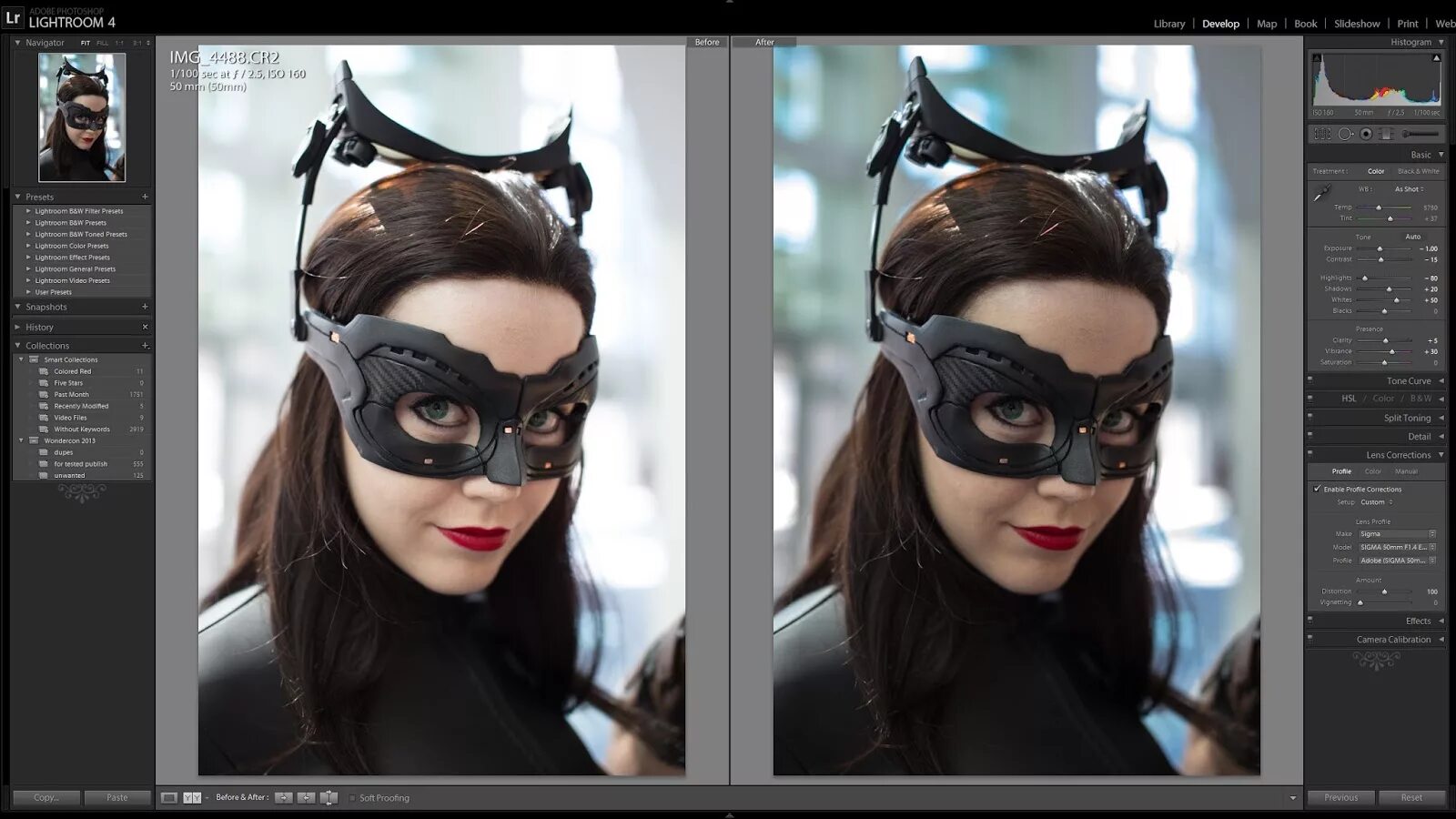Toggle shadow clipping indicator in histogram
This screenshot has height=819, width=1456.
click(1315, 58)
